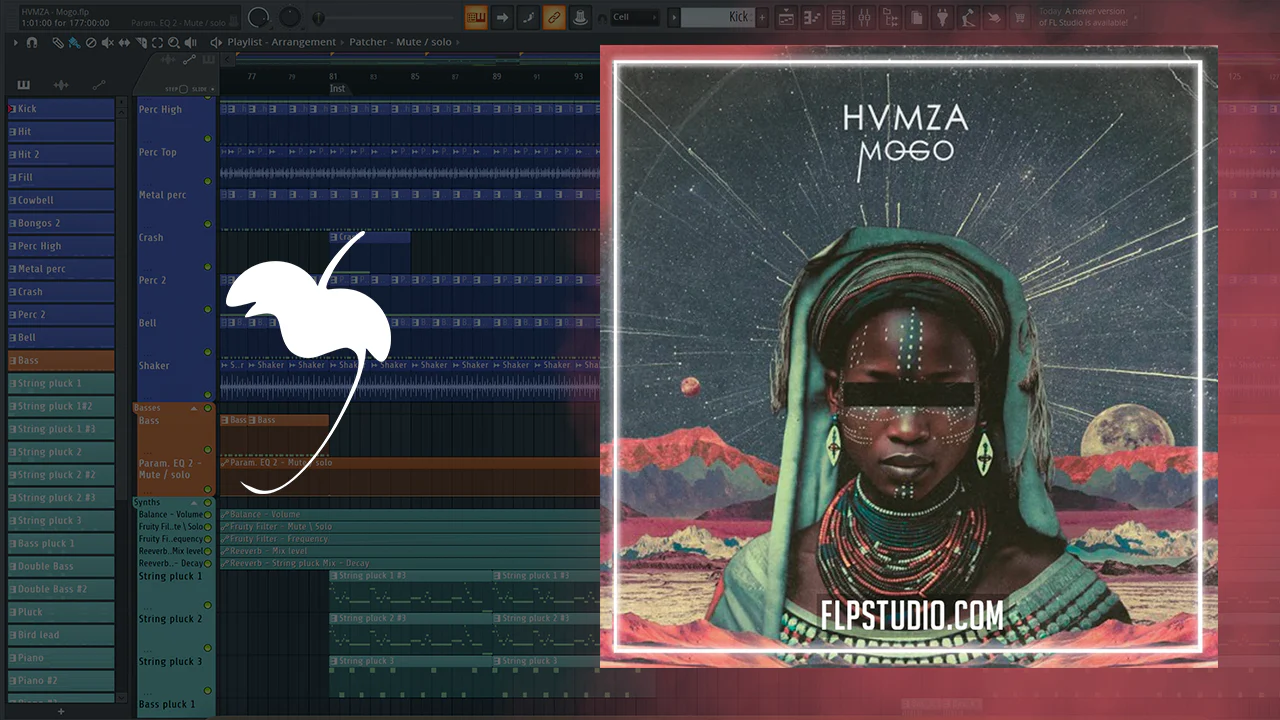Image resolution: width=1280 pixels, height=720 pixels.
Task: Mute the Basses group track
Action: point(208,408)
